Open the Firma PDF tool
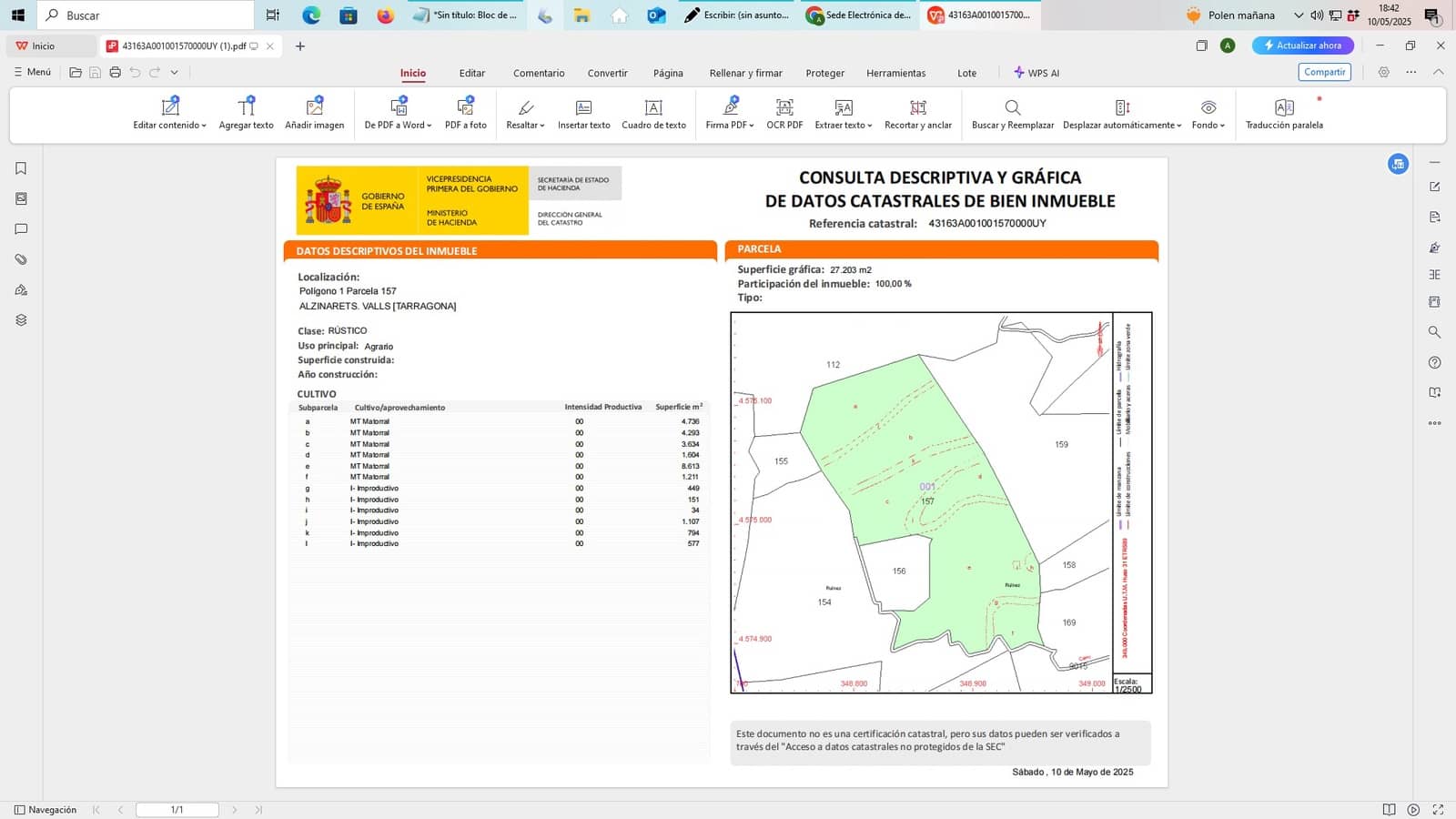The width and height of the screenshot is (1456, 819). pos(730,114)
